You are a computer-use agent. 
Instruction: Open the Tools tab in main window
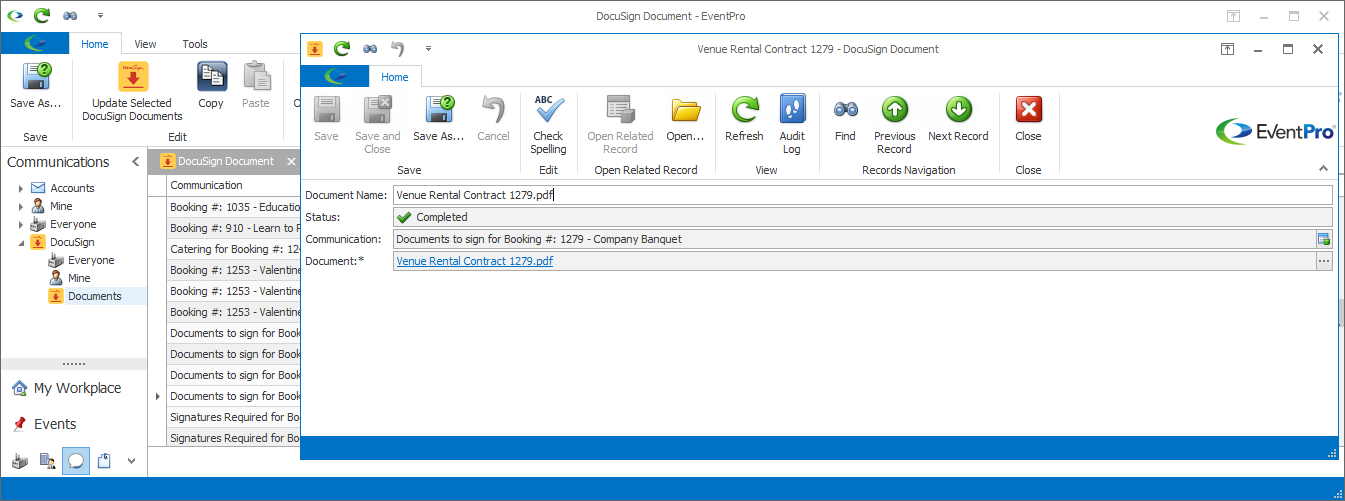coord(195,44)
